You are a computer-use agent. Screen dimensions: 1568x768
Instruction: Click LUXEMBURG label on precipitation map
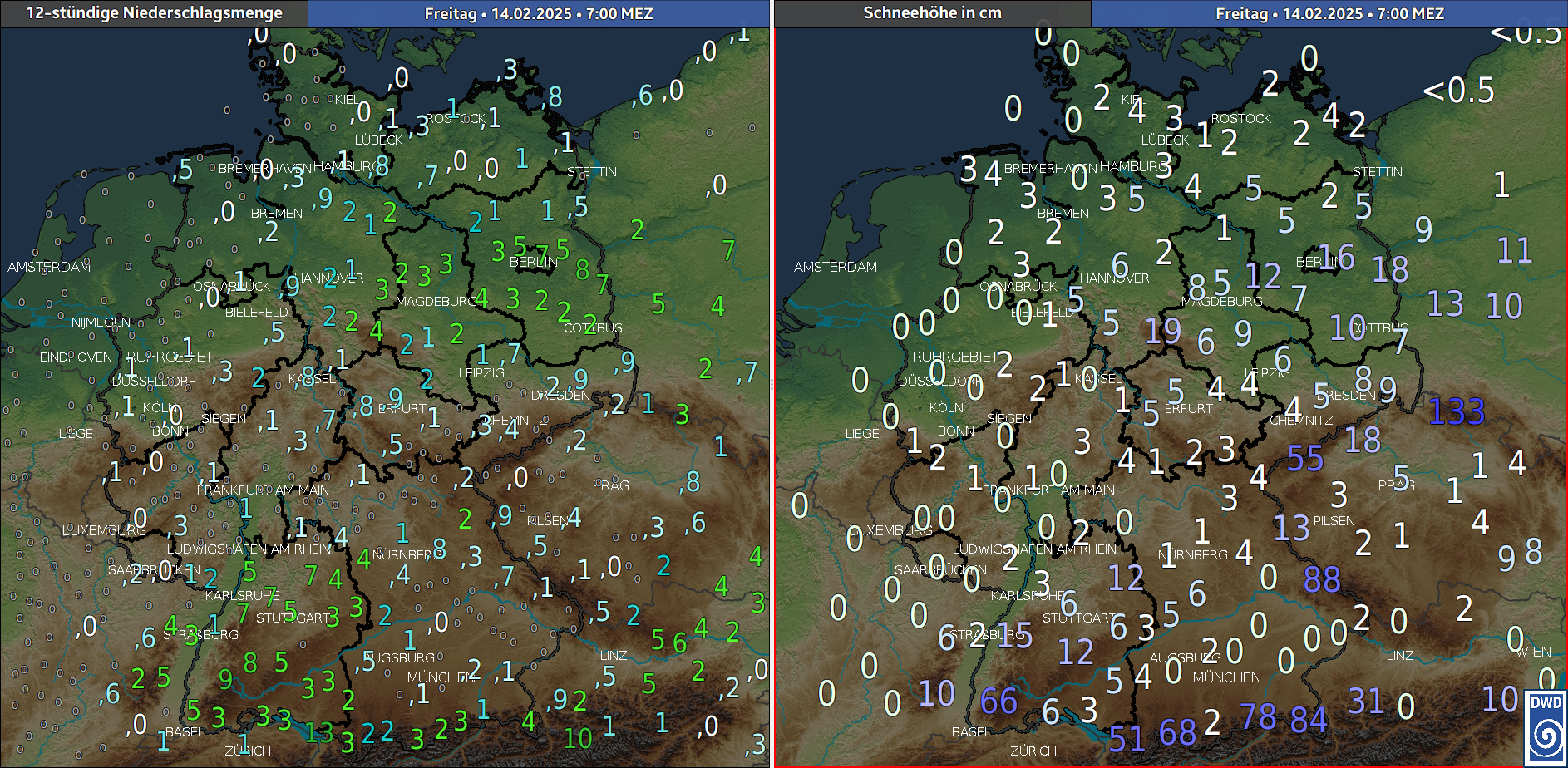pyautogui.click(x=104, y=529)
